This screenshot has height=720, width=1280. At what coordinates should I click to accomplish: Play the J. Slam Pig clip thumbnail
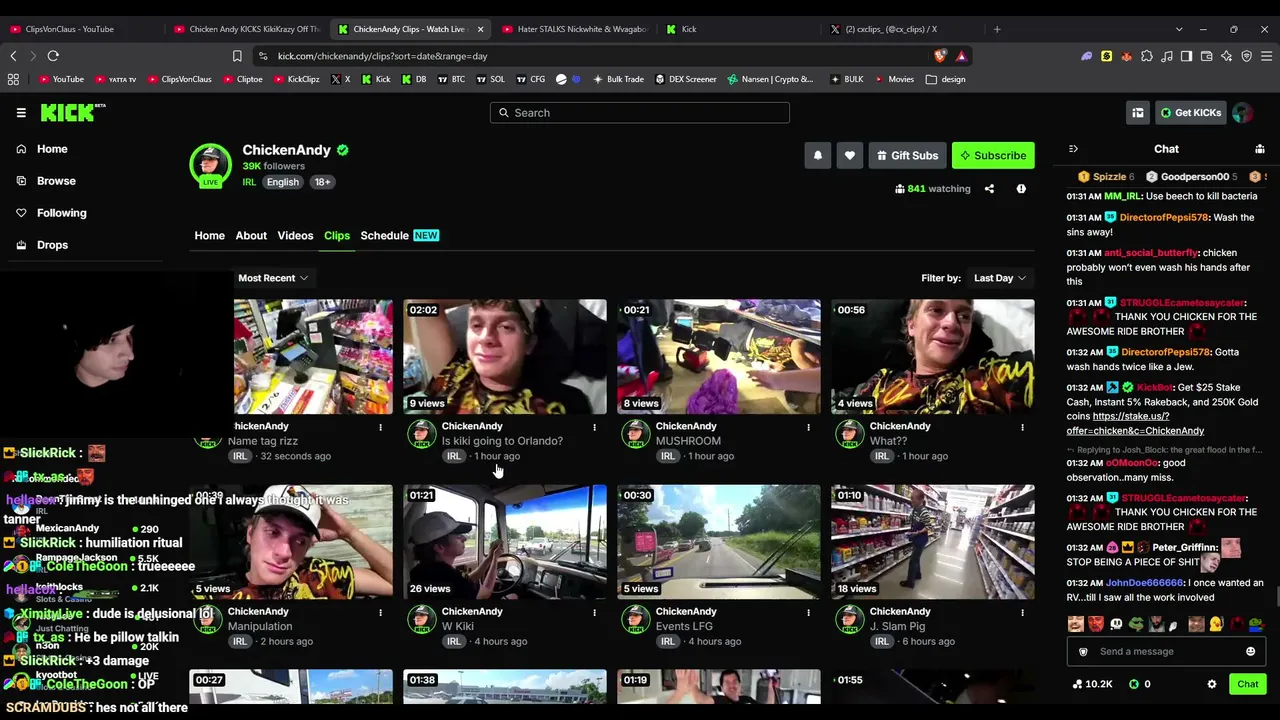933,542
